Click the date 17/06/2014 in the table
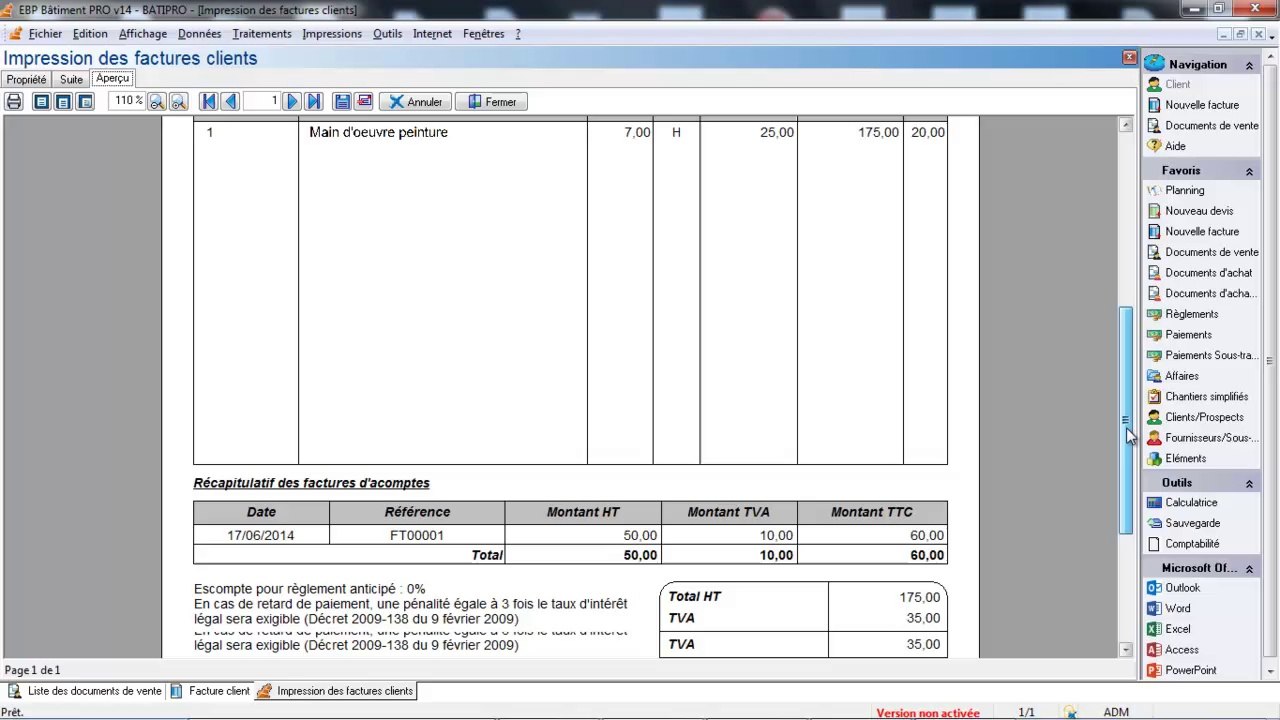 pyautogui.click(x=261, y=536)
